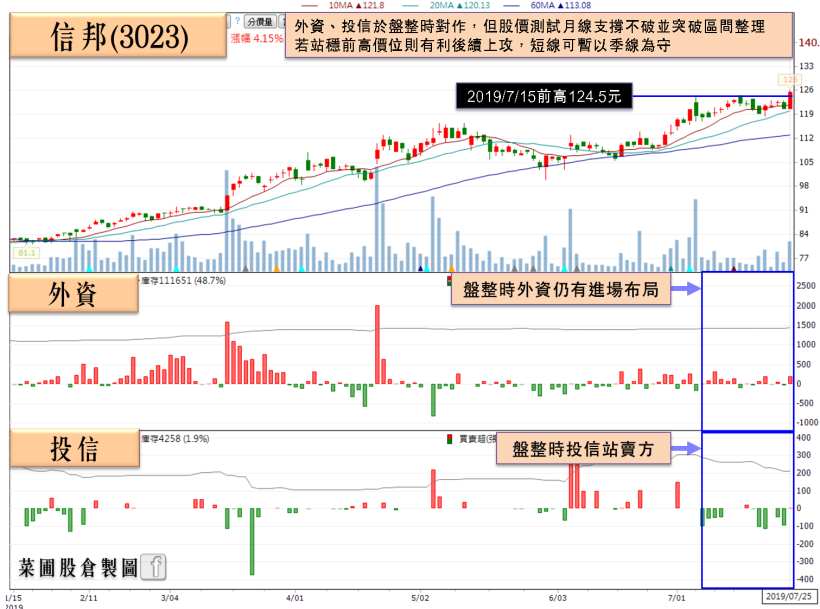
Task: Click the 庫存111651 (48.7%) holdings text
Action: [183, 281]
